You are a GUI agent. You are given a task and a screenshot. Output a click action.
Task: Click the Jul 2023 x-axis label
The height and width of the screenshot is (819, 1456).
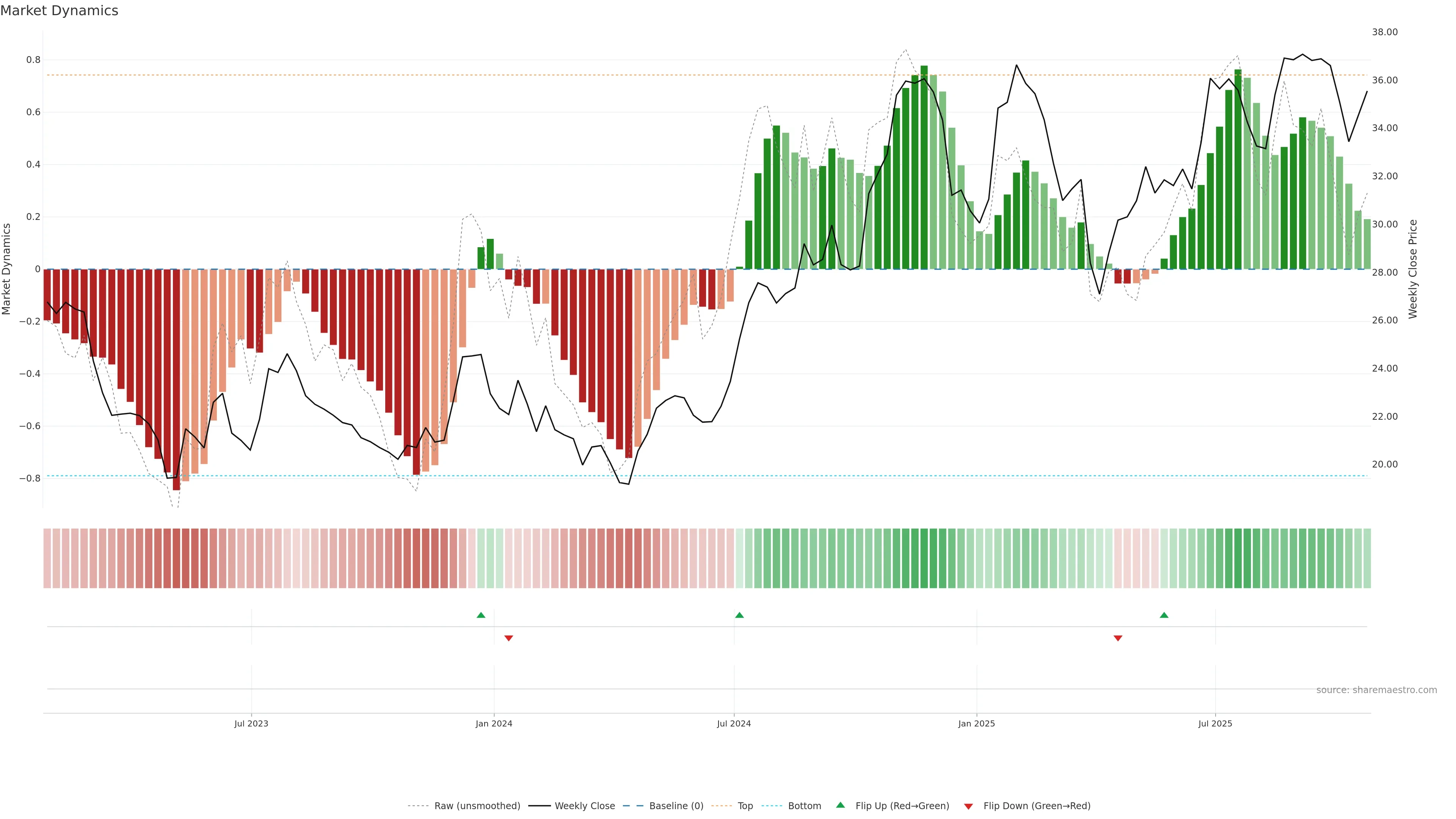(251, 723)
